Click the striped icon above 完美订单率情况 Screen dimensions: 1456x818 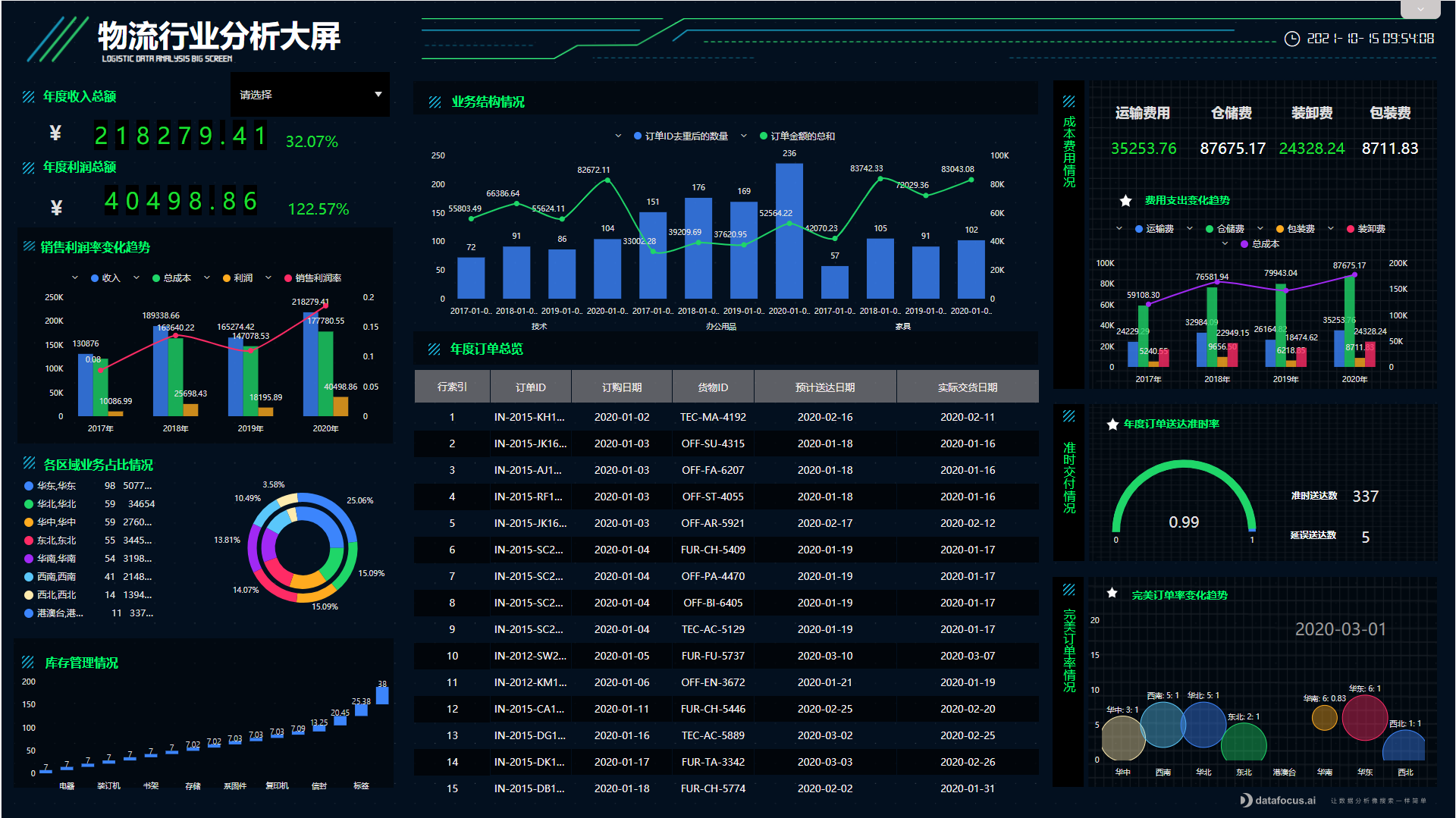1068,590
